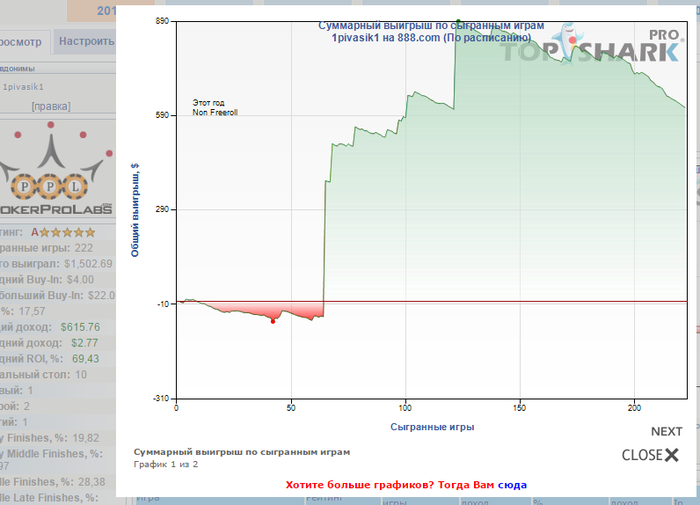The width and height of the screenshot is (700, 505).
Task: Click the red minimum point on chart
Action: [x=273, y=321]
